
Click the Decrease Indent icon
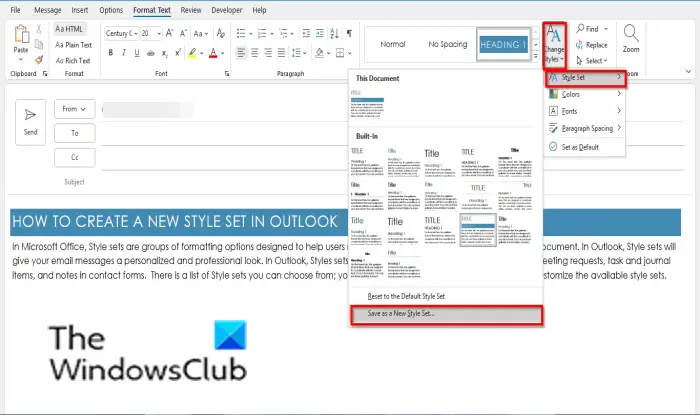[x=306, y=33]
